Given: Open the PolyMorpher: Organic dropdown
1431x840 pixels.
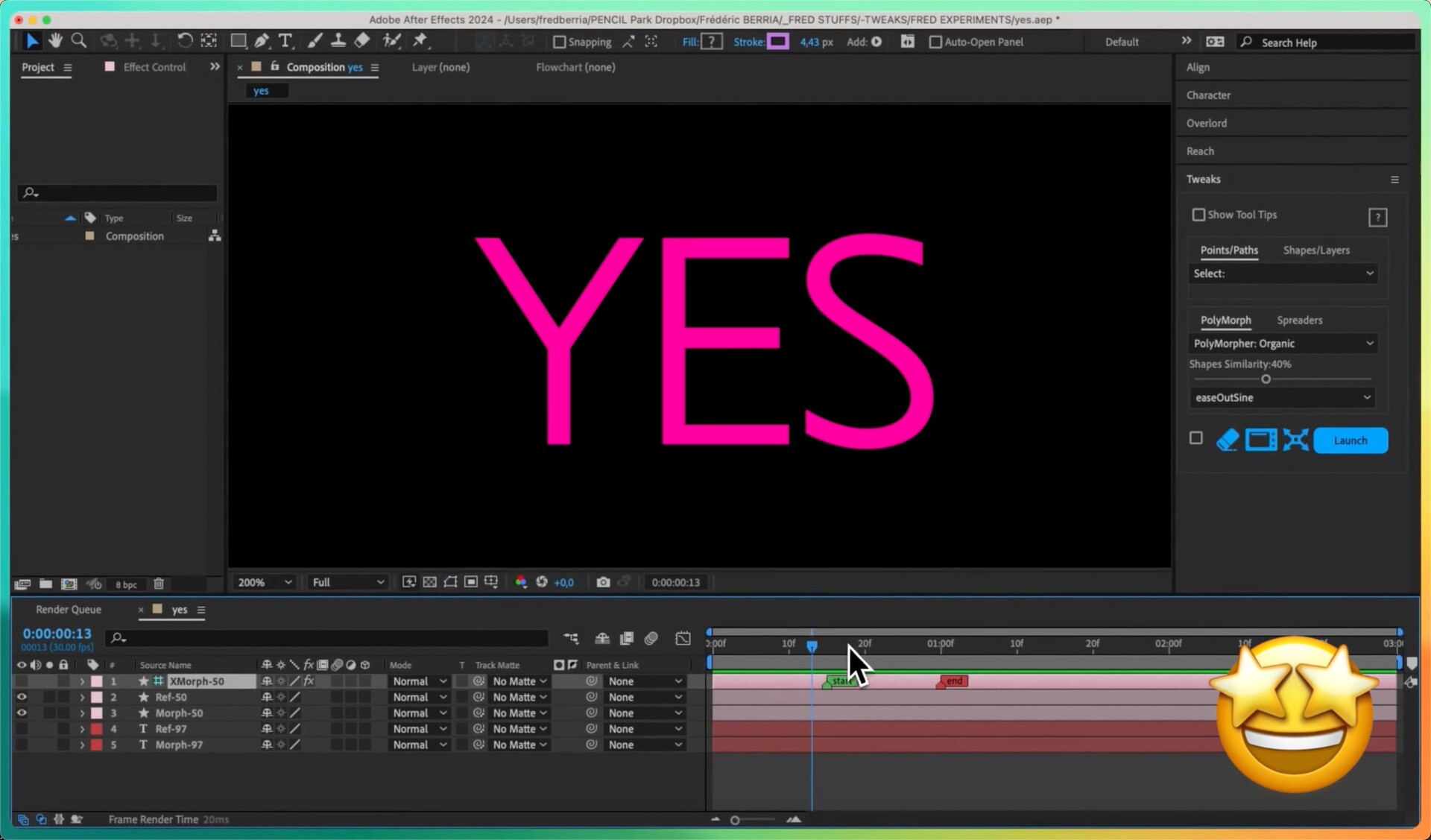Looking at the screenshot, I should (x=1282, y=344).
